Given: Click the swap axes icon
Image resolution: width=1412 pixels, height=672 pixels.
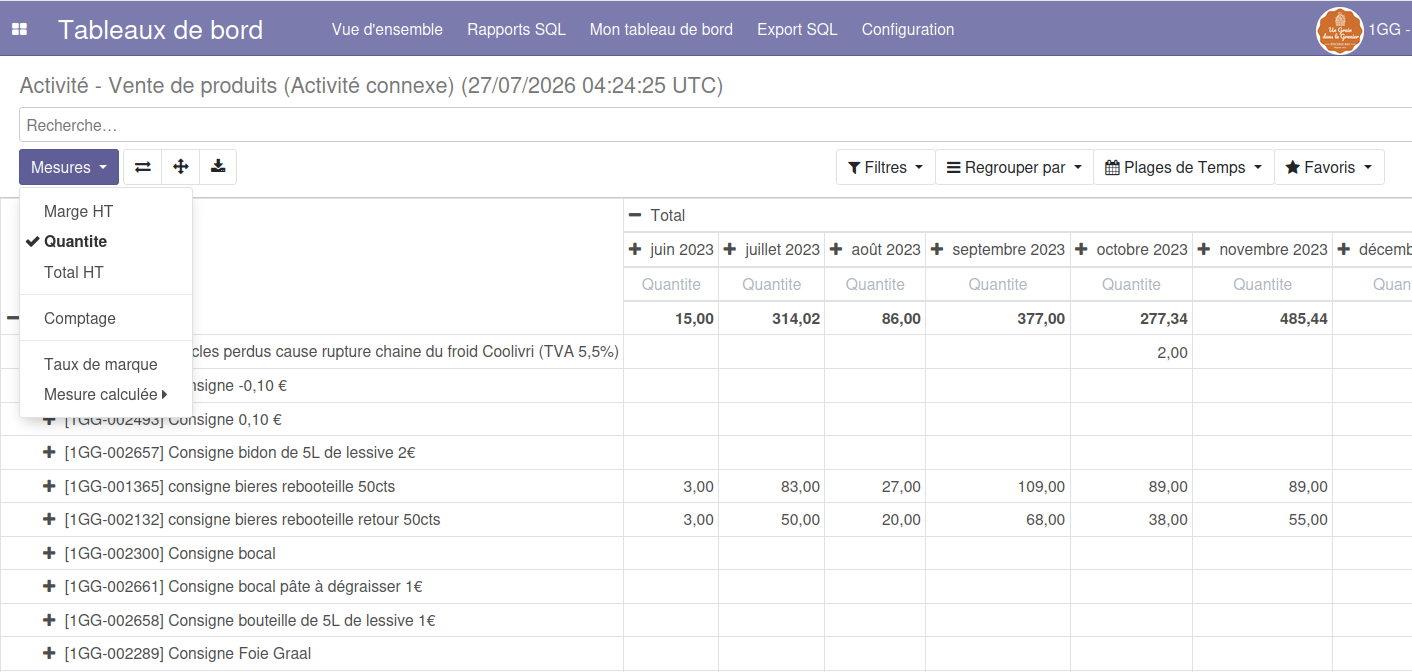Looking at the screenshot, I should [143, 167].
